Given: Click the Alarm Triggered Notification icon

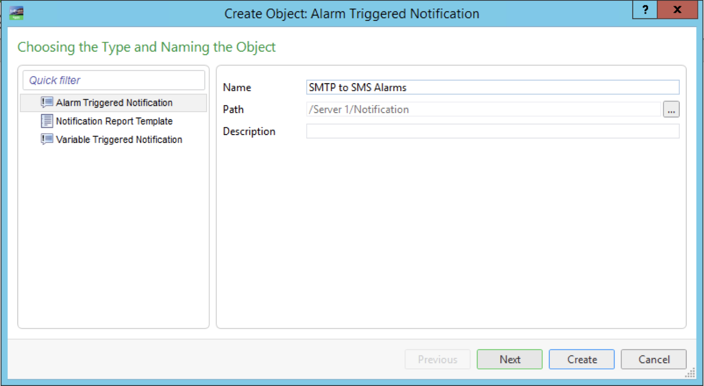Looking at the screenshot, I should tap(47, 103).
